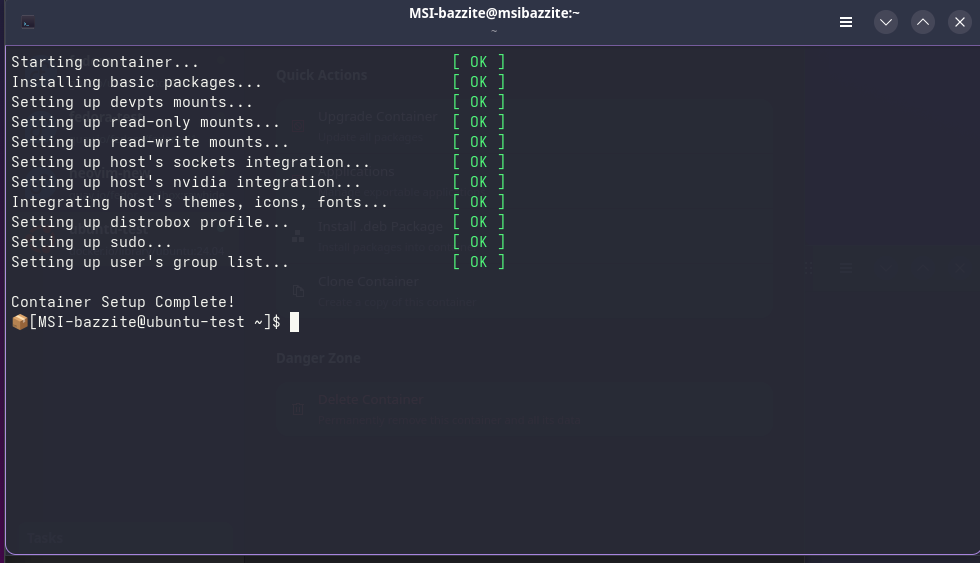This screenshot has width=980, height=563.
Task: Minimize the terminal with the down chevron
Action: [886, 22]
